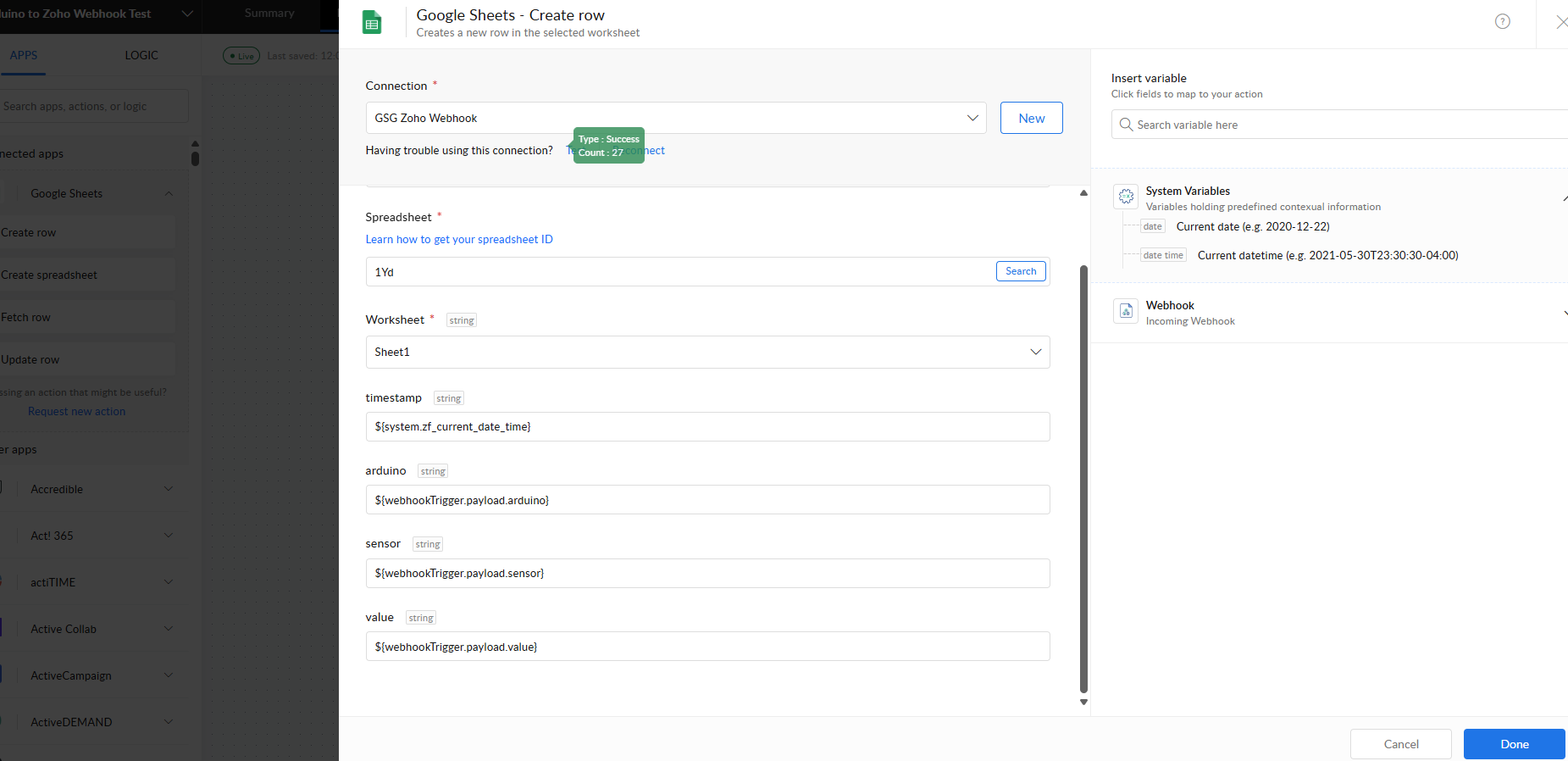The width and height of the screenshot is (1568, 761).
Task: Expand the ActiveDEMAND app group
Action: pyautogui.click(x=169, y=722)
